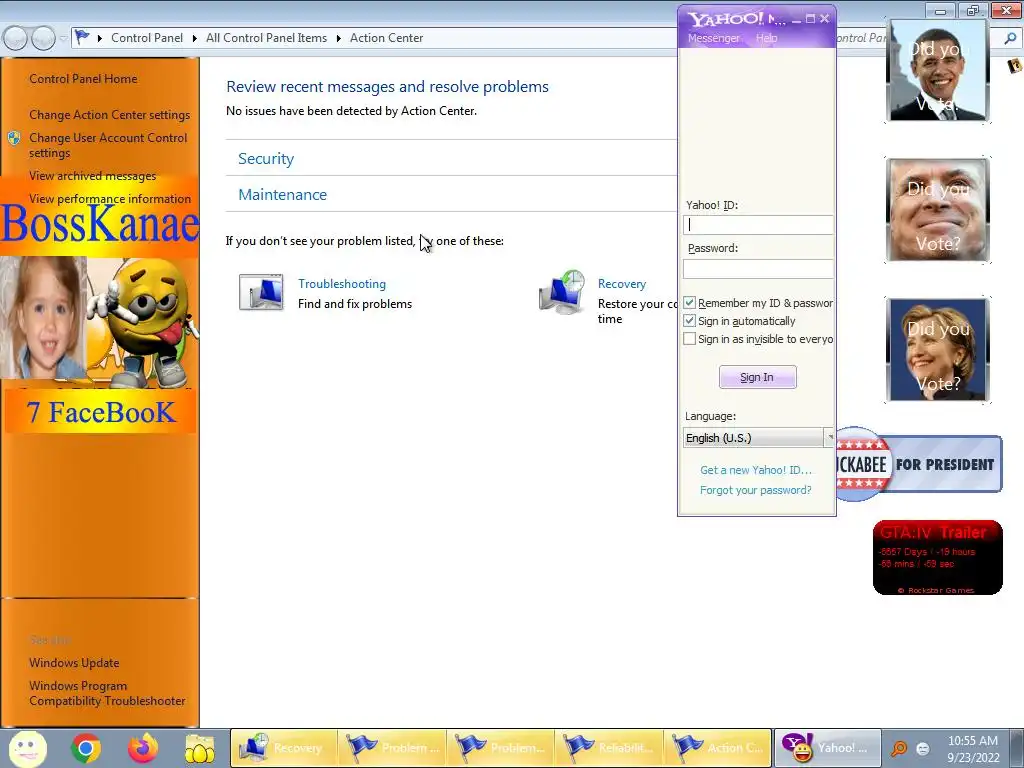
Task: Open the Help menu in Yahoo window
Action: coord(766,38)
